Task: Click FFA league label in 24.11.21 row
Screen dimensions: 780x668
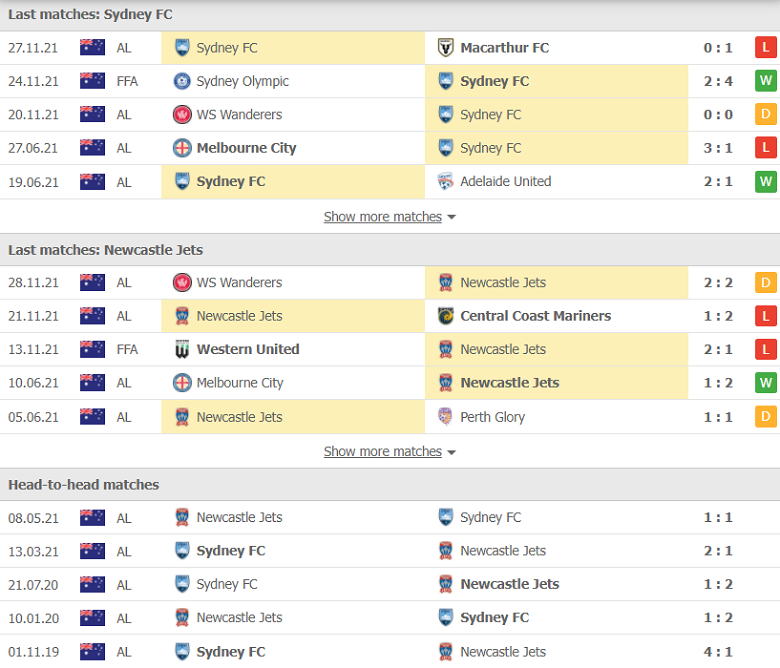Action: 127,81
